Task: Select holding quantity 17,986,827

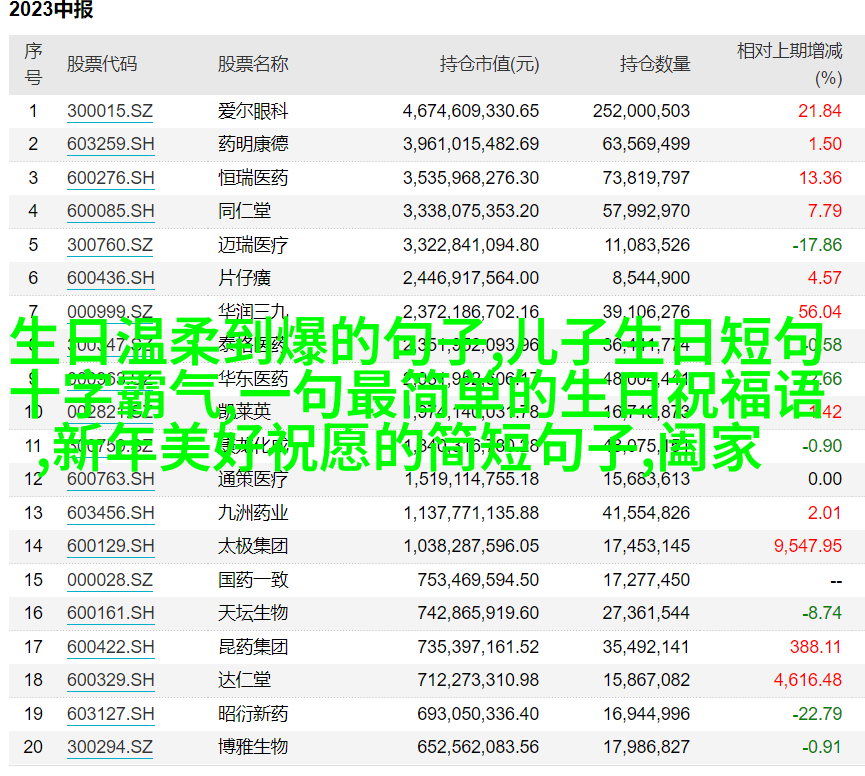Action: (646, 747)
